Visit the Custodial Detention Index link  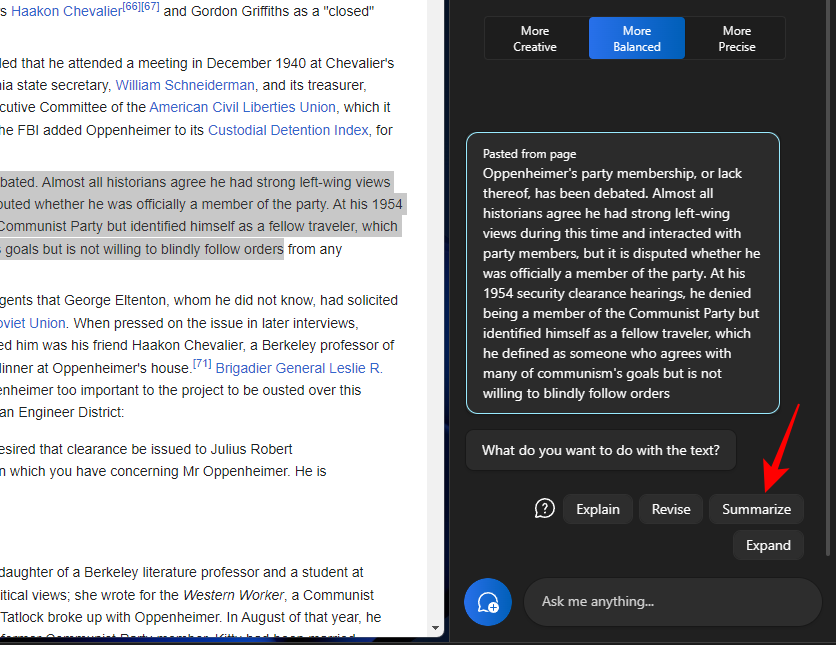[289, 130]
